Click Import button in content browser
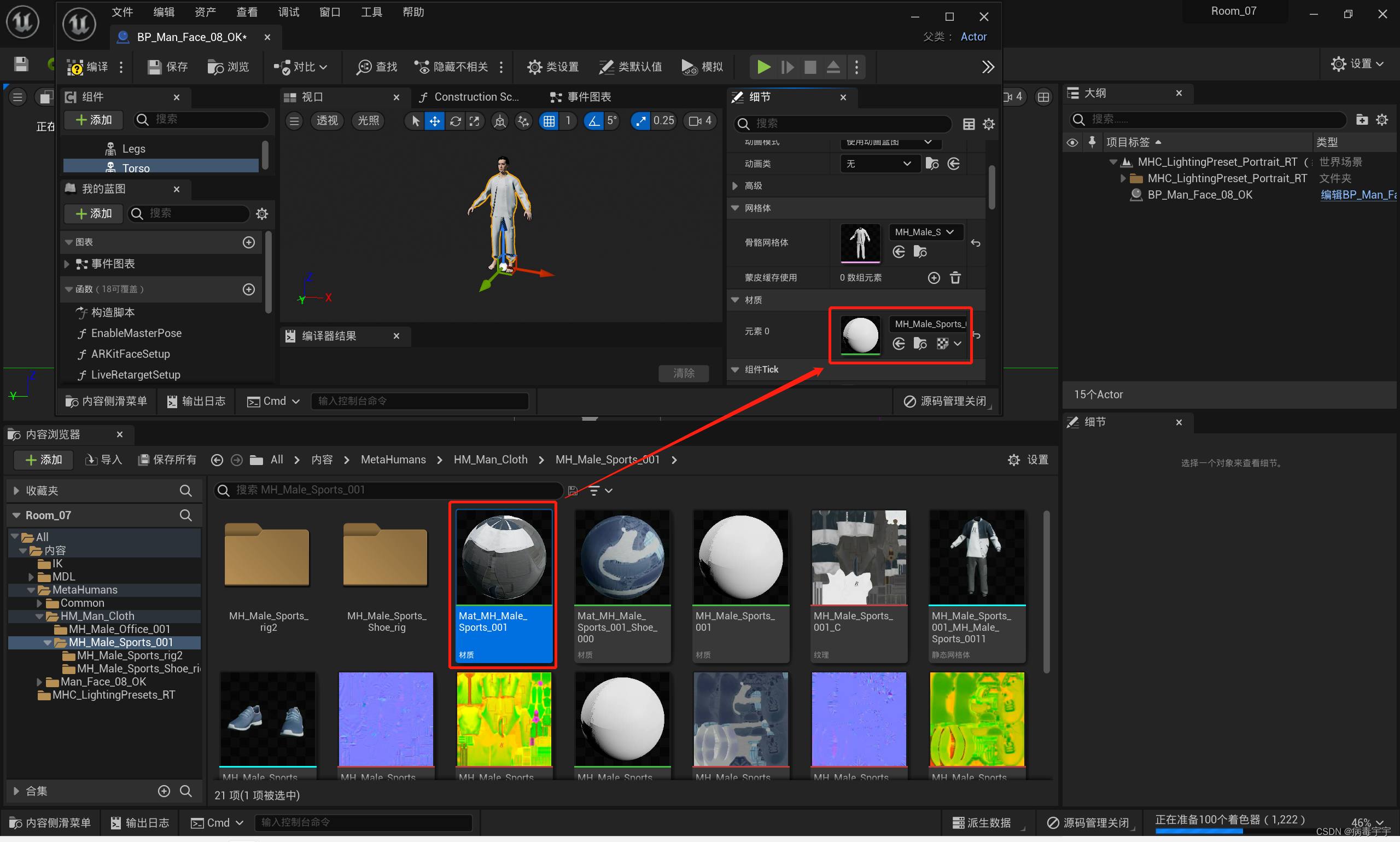The width and height of the screenshot is (1400, 842). click(x=104, y=460)
